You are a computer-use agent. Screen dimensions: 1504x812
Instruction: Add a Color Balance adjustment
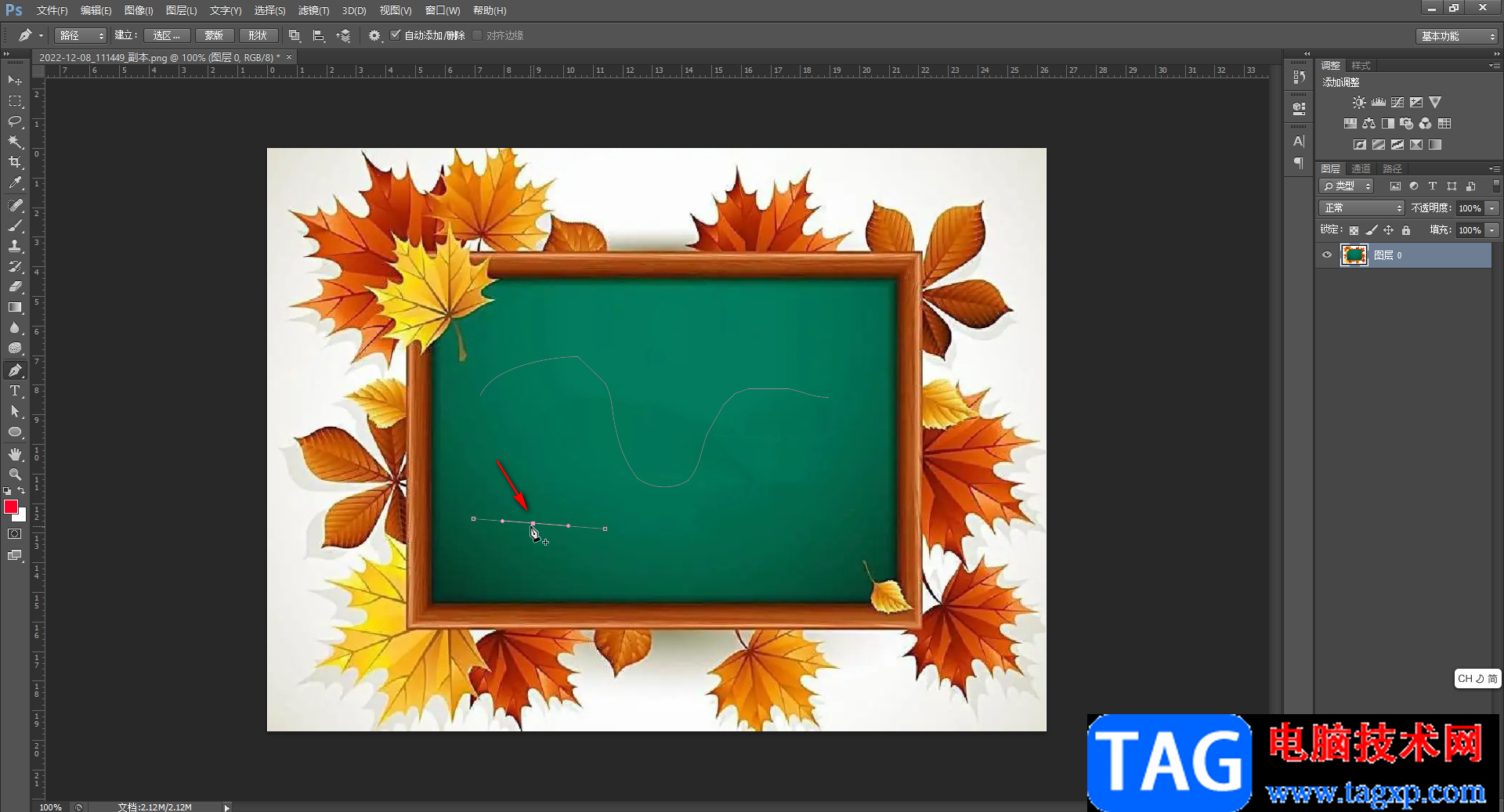coord(1369,124)
